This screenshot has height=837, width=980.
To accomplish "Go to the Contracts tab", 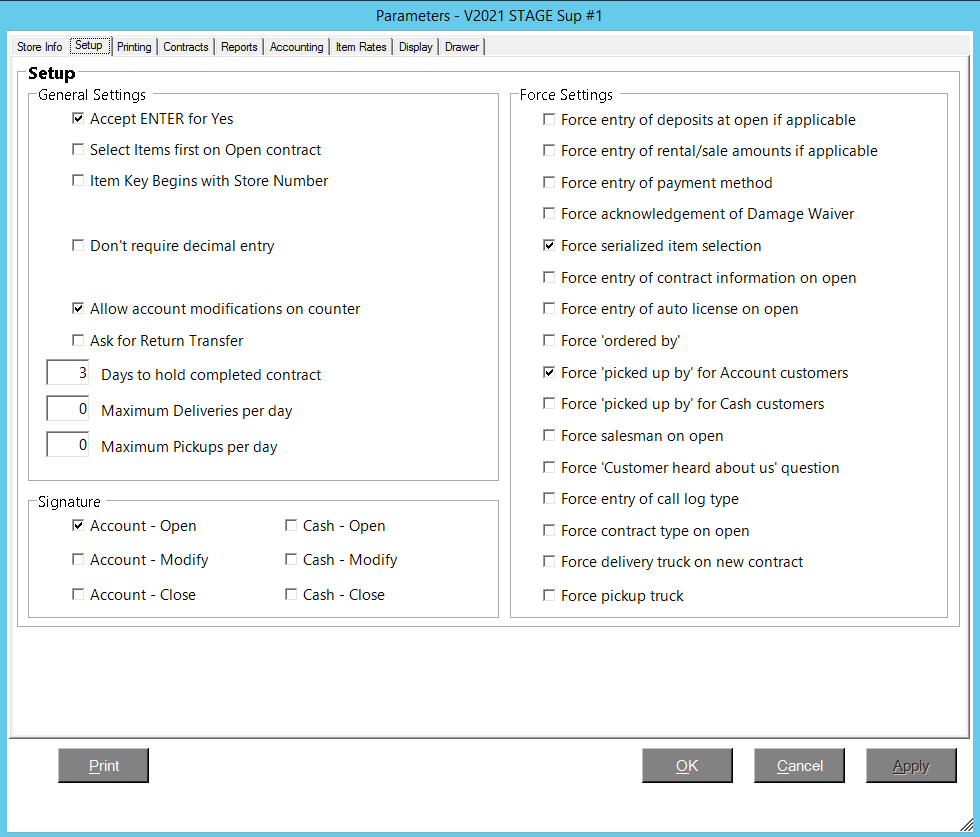I will [186, 47].
